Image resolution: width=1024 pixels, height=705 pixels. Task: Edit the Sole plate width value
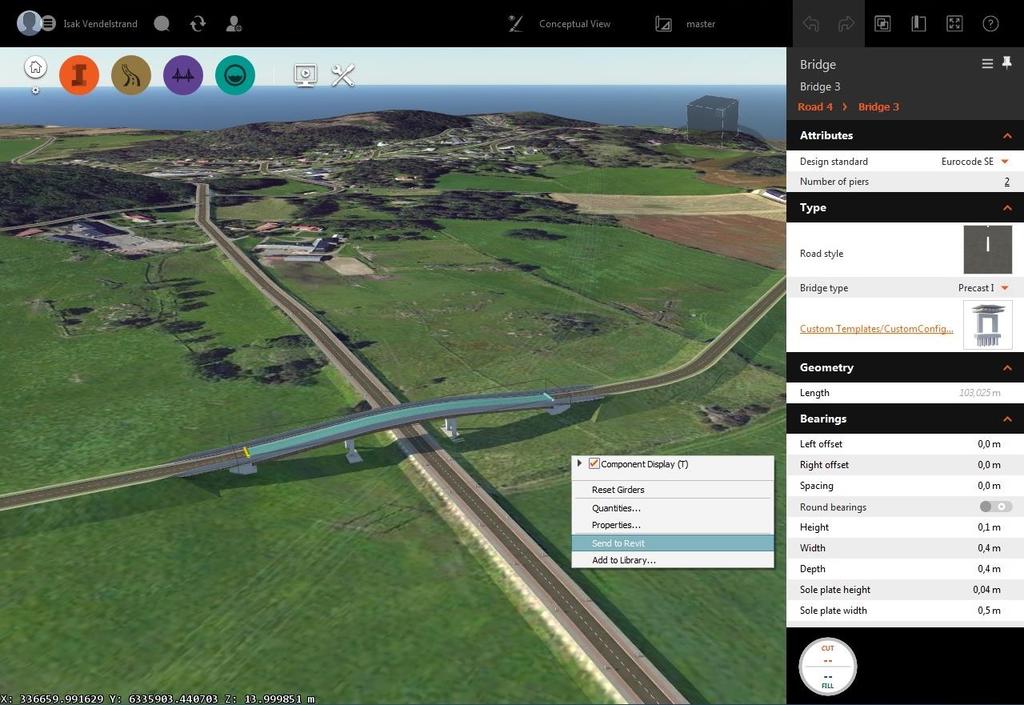click(x=989, y=610)
